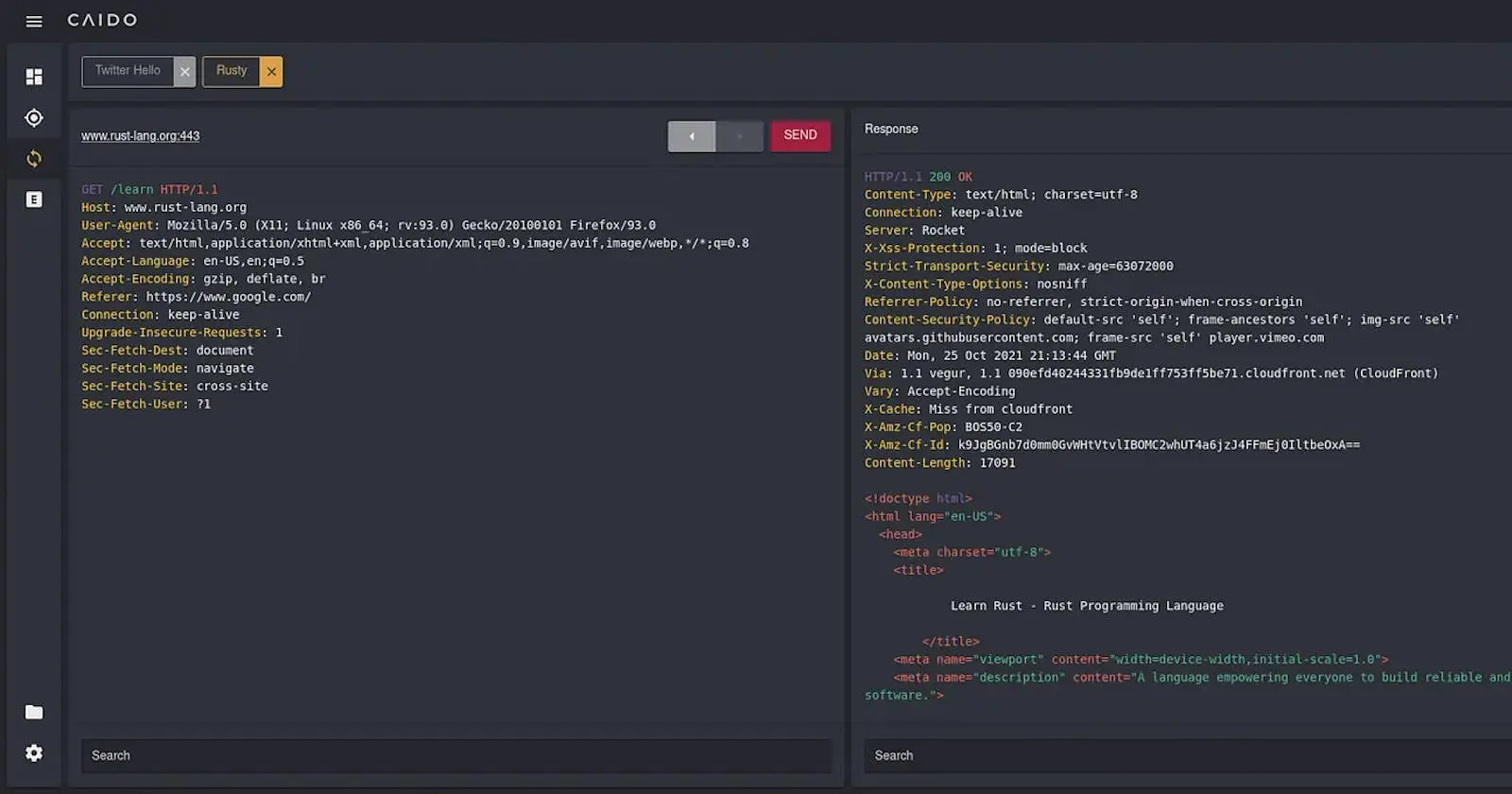Image resolution: width=1512 pixels, height=794 pixels.
Task: Open the replay circular arrows icon
Action: tap(34, 159)
